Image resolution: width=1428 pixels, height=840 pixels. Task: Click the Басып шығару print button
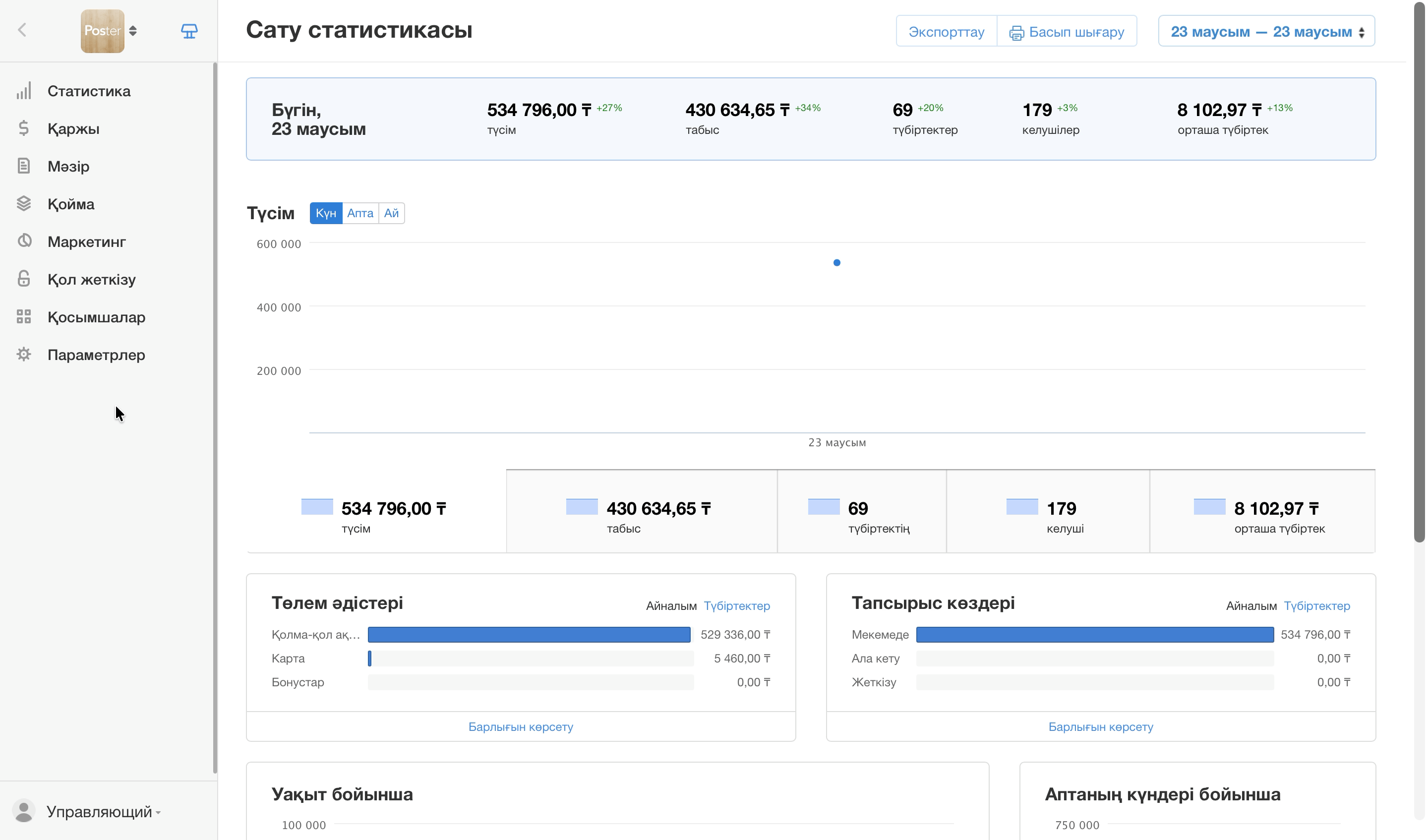point(1068,31)
